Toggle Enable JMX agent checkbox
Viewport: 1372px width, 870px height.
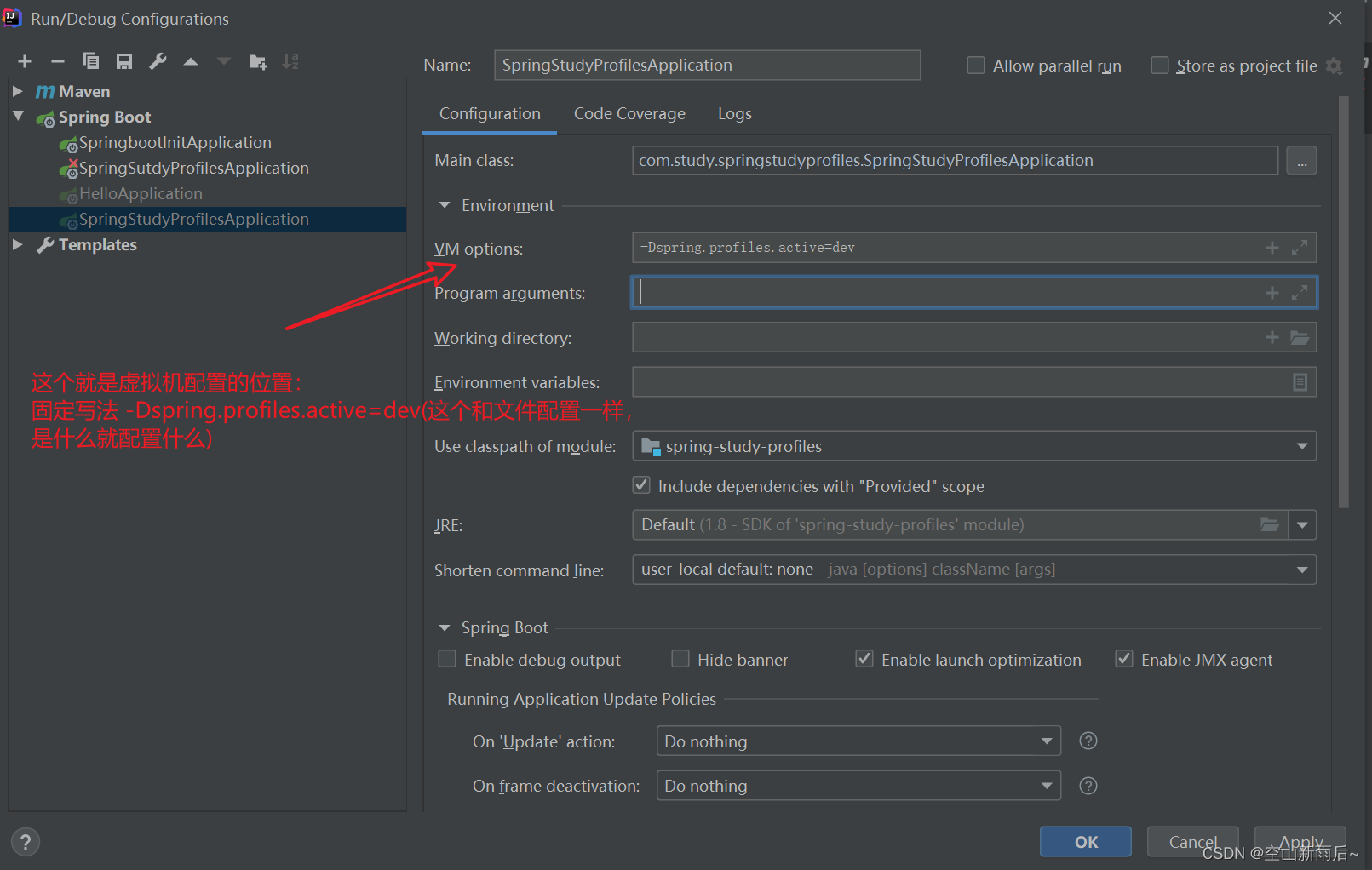1124,659
